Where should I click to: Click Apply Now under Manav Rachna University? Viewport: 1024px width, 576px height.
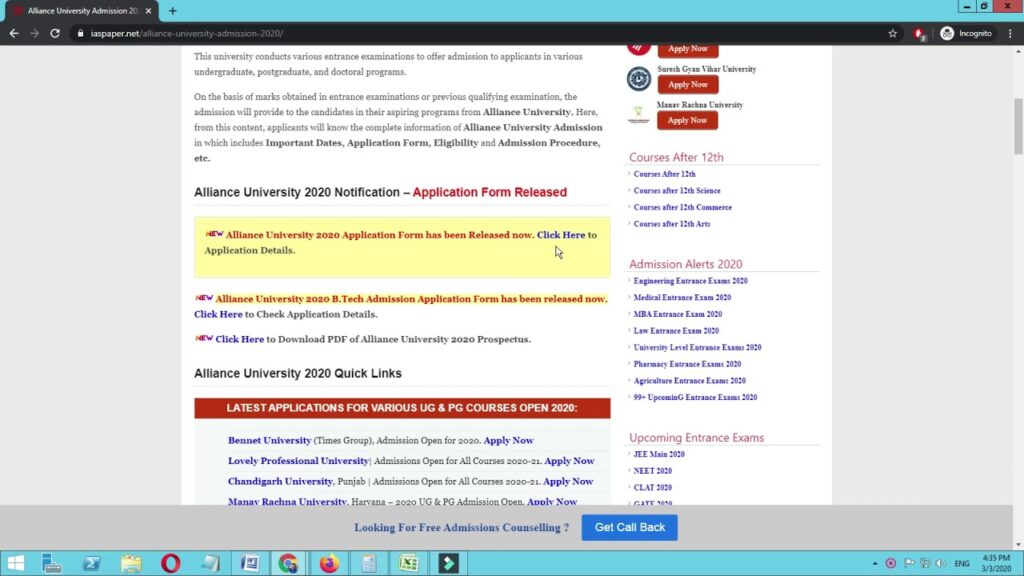[687, 120]
